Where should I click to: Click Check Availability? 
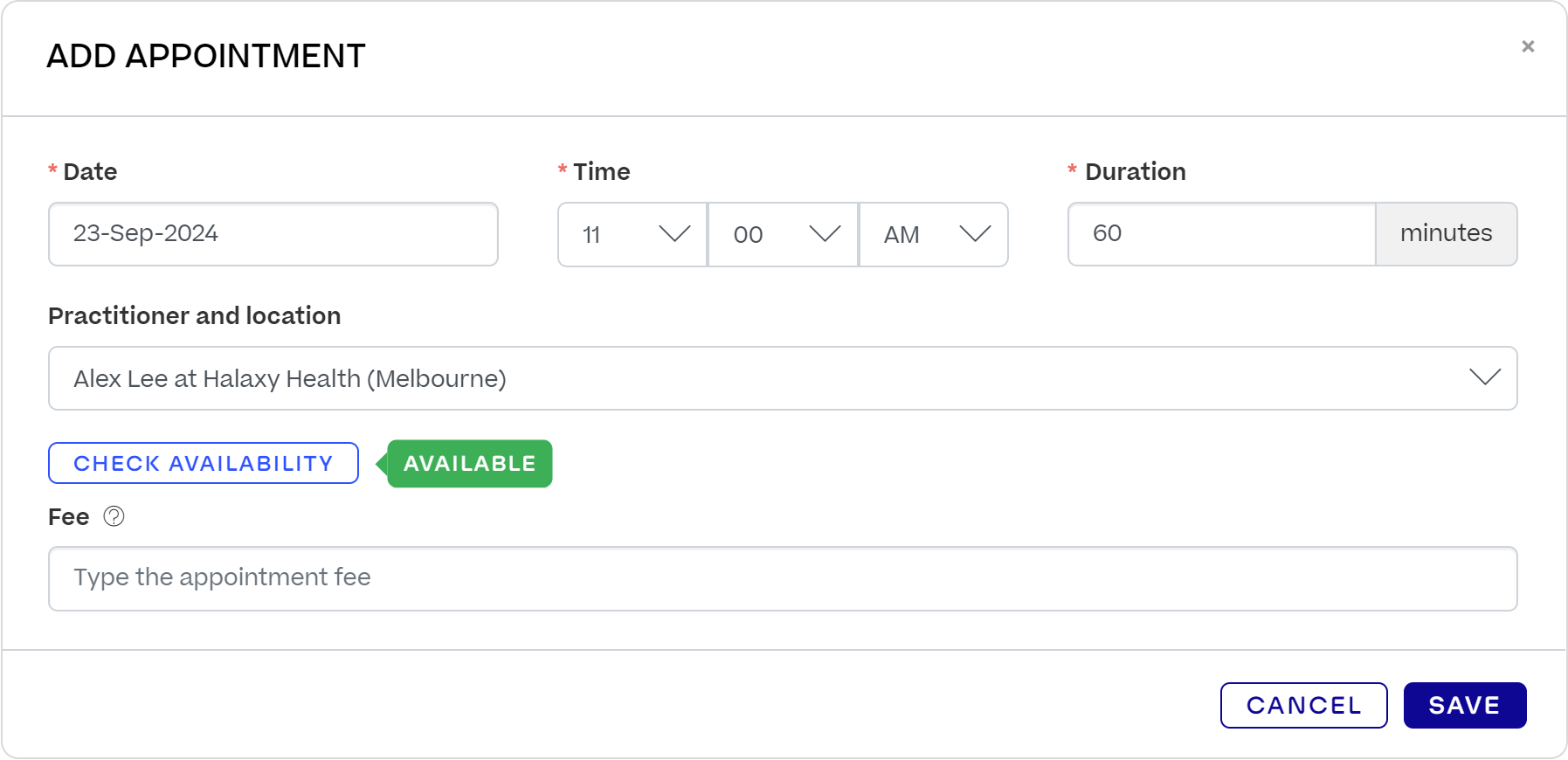(203, 463)
